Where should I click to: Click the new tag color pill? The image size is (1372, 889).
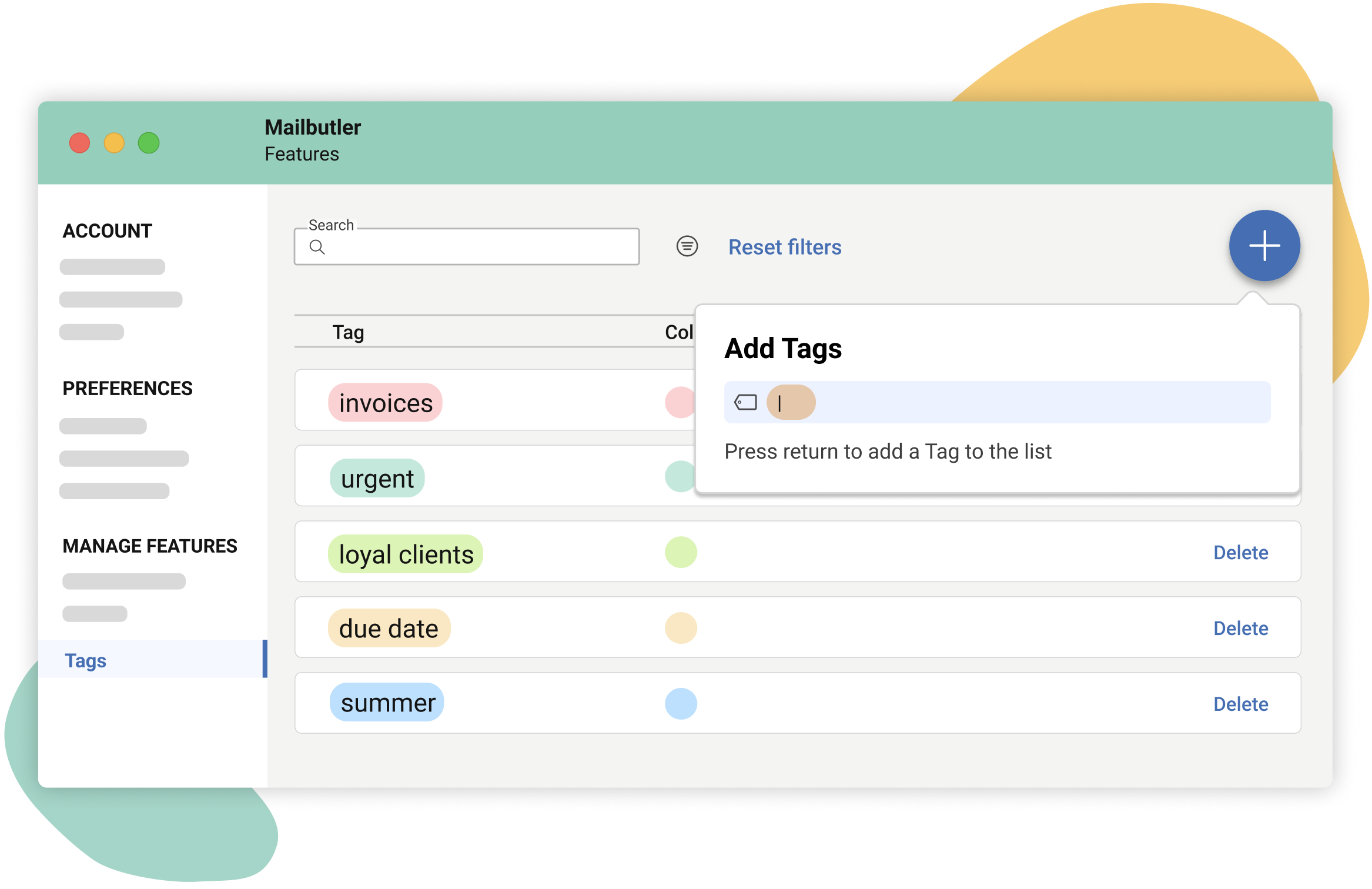click(x=791, y=403)
